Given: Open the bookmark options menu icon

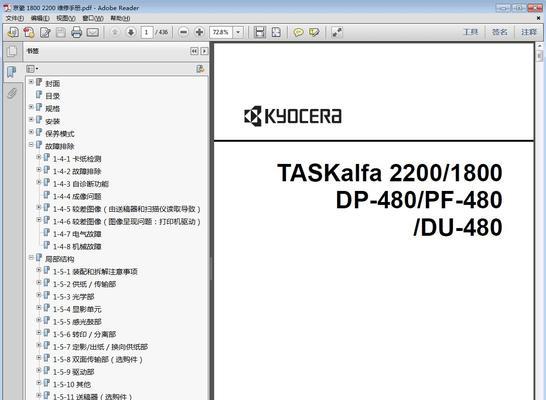Looking at the screenshot, I should (x=32, y=69).
